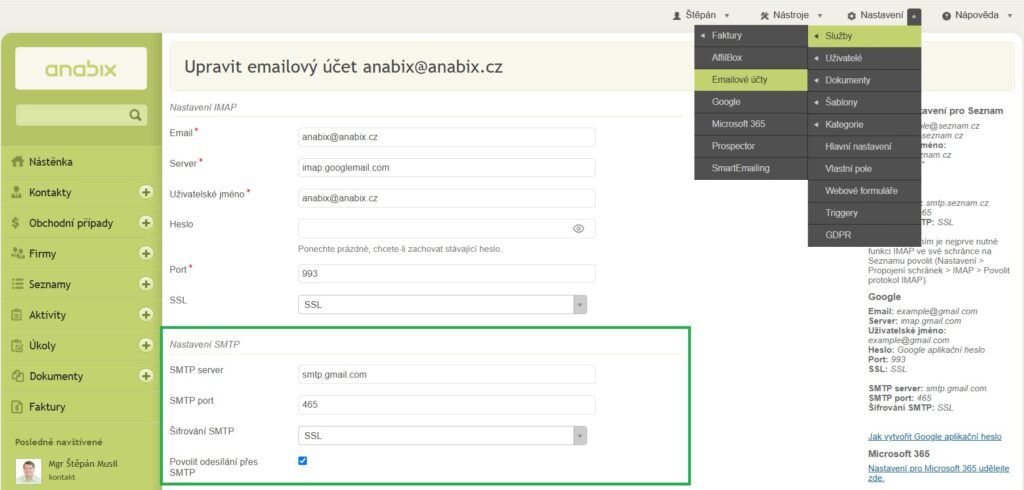This screenshot has height=490, width=1024.
Task: Click the plus icon next to Seznamy
Action: pyautogui.click(x=146, y=284)
